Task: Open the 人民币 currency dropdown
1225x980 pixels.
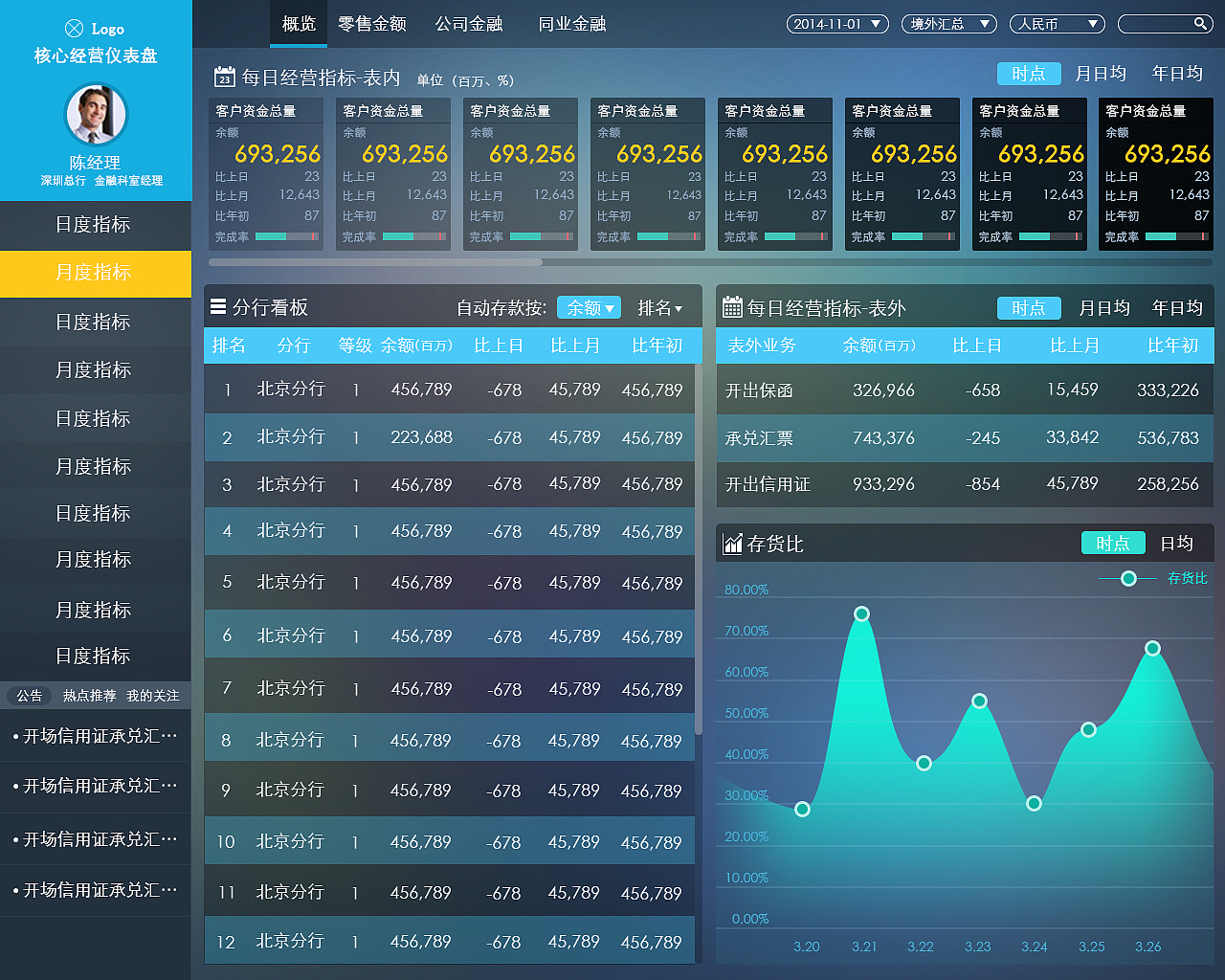Action: (x=1058, y=24)
